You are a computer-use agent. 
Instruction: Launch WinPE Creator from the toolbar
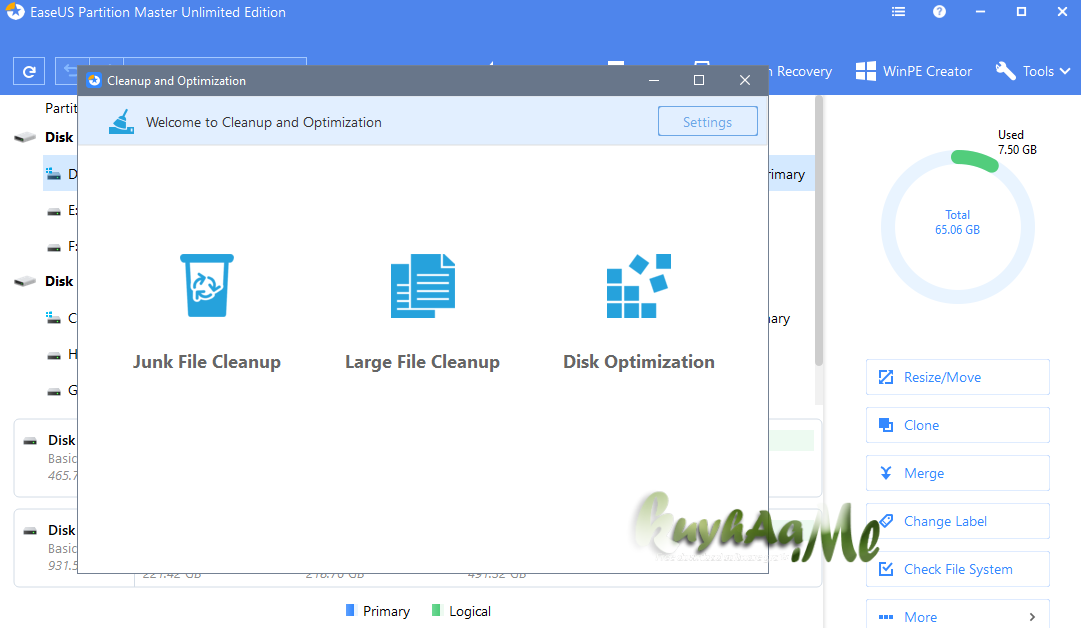point(913,71)
